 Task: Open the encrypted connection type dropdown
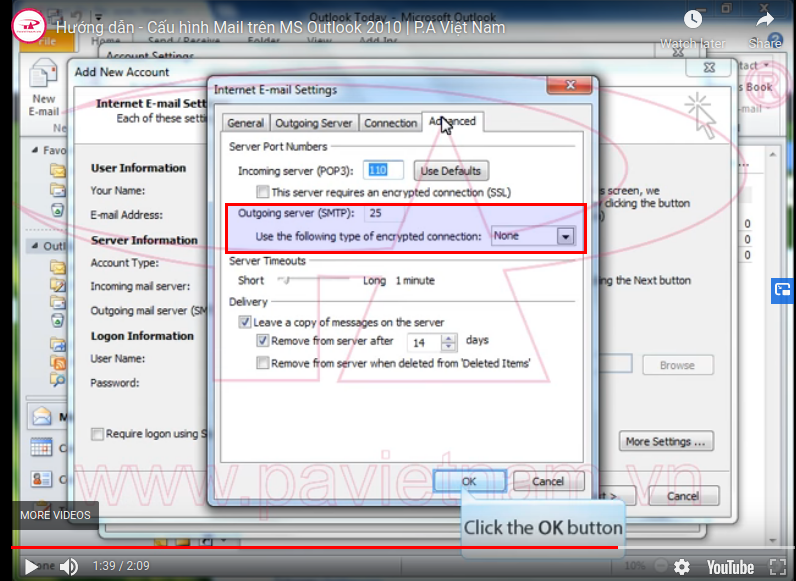point(566,236)
